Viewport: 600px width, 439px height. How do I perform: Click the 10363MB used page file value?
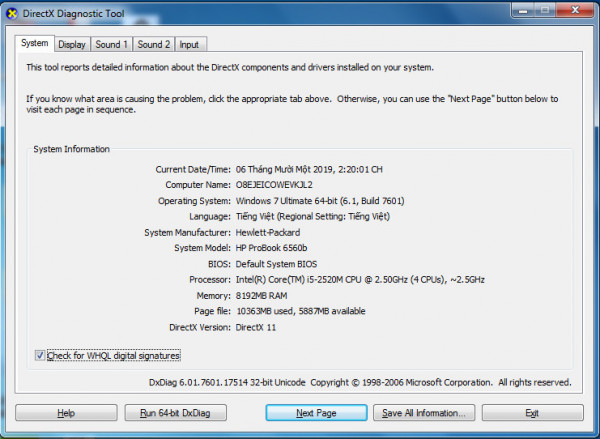[301, 311]
